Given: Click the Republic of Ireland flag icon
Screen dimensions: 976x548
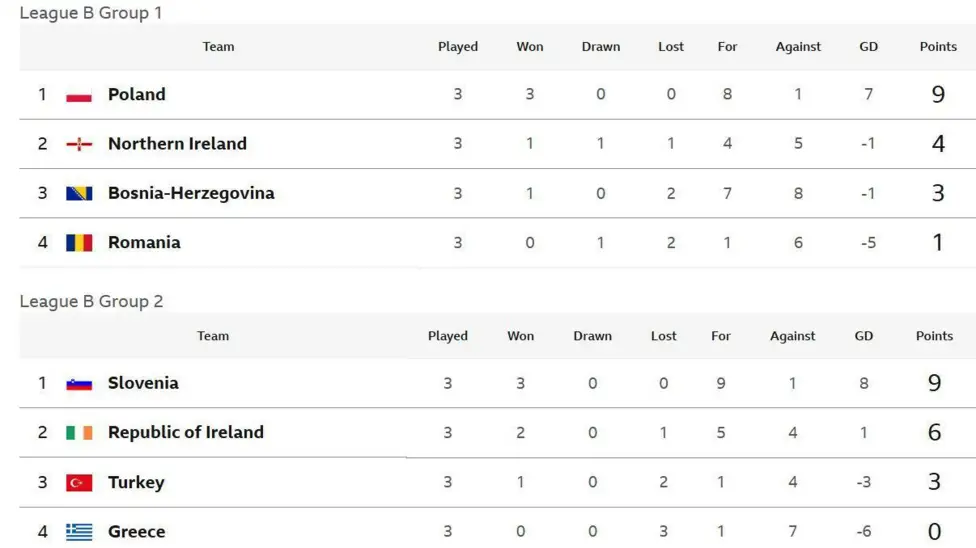Looking at the screenshot, I should pos(79,432).
